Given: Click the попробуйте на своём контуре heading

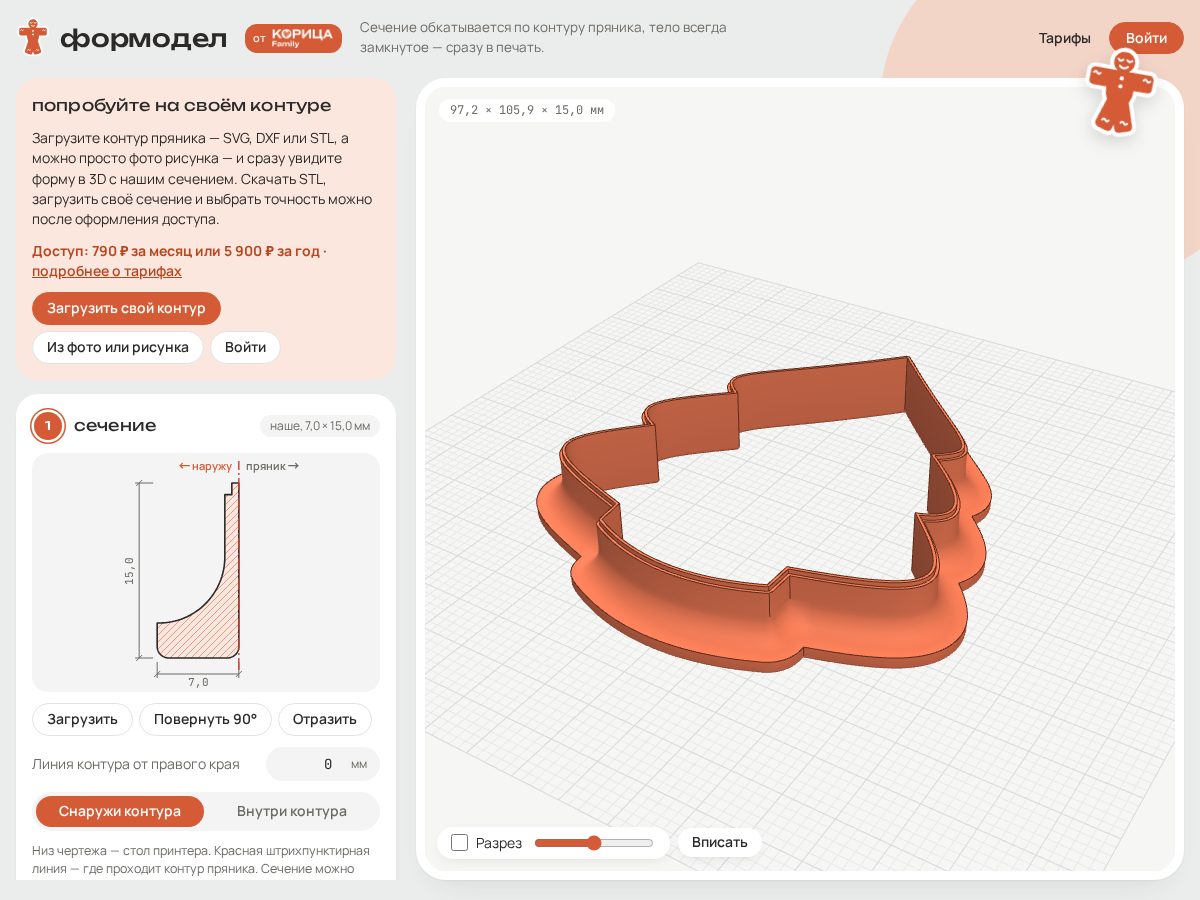Looking at the screenshot, I should coord(181,105).
